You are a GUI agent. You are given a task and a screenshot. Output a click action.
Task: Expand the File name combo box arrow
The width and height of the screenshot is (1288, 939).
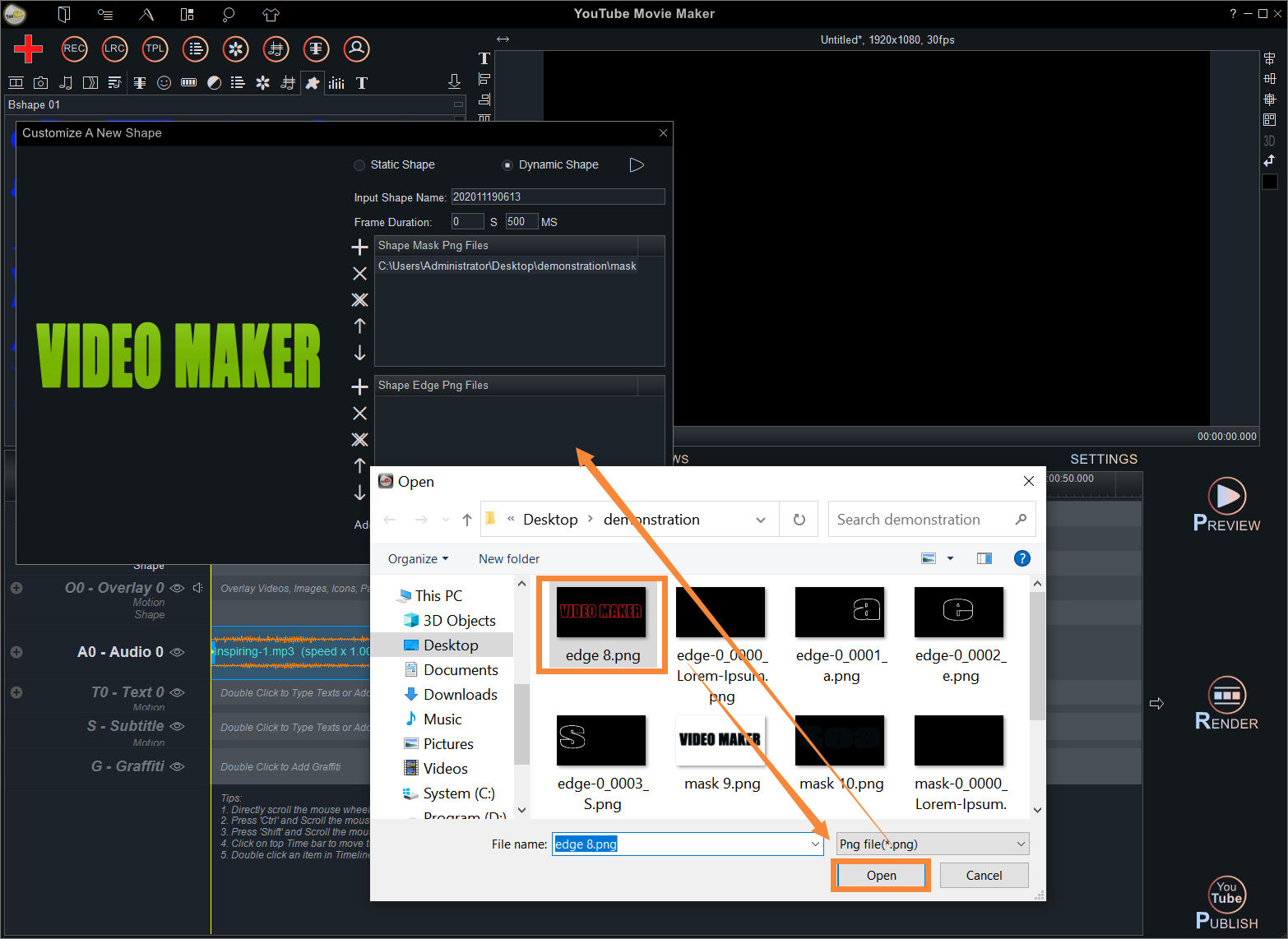(x=815, y=844)
